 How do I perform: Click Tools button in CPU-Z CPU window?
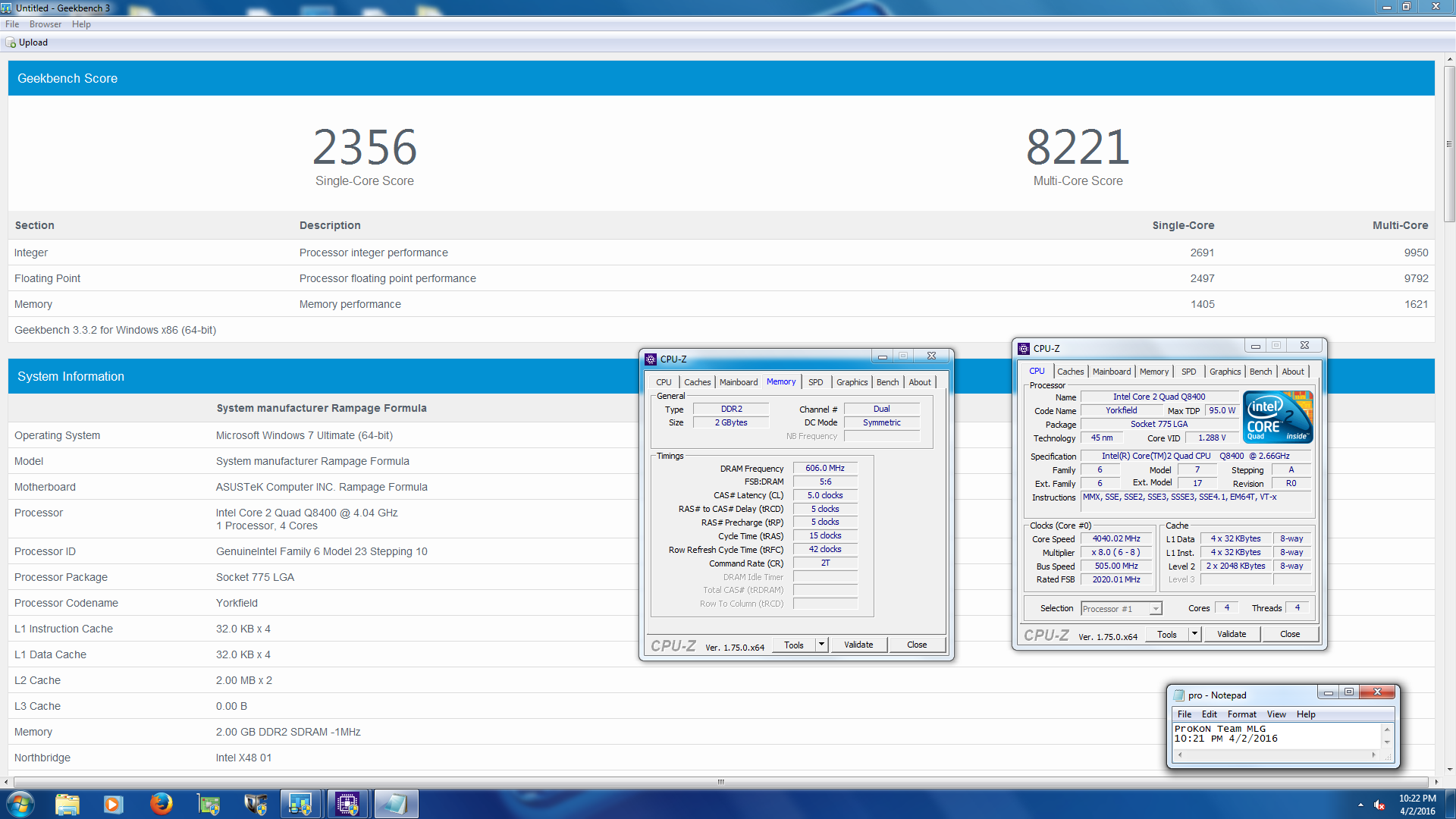1167,634
